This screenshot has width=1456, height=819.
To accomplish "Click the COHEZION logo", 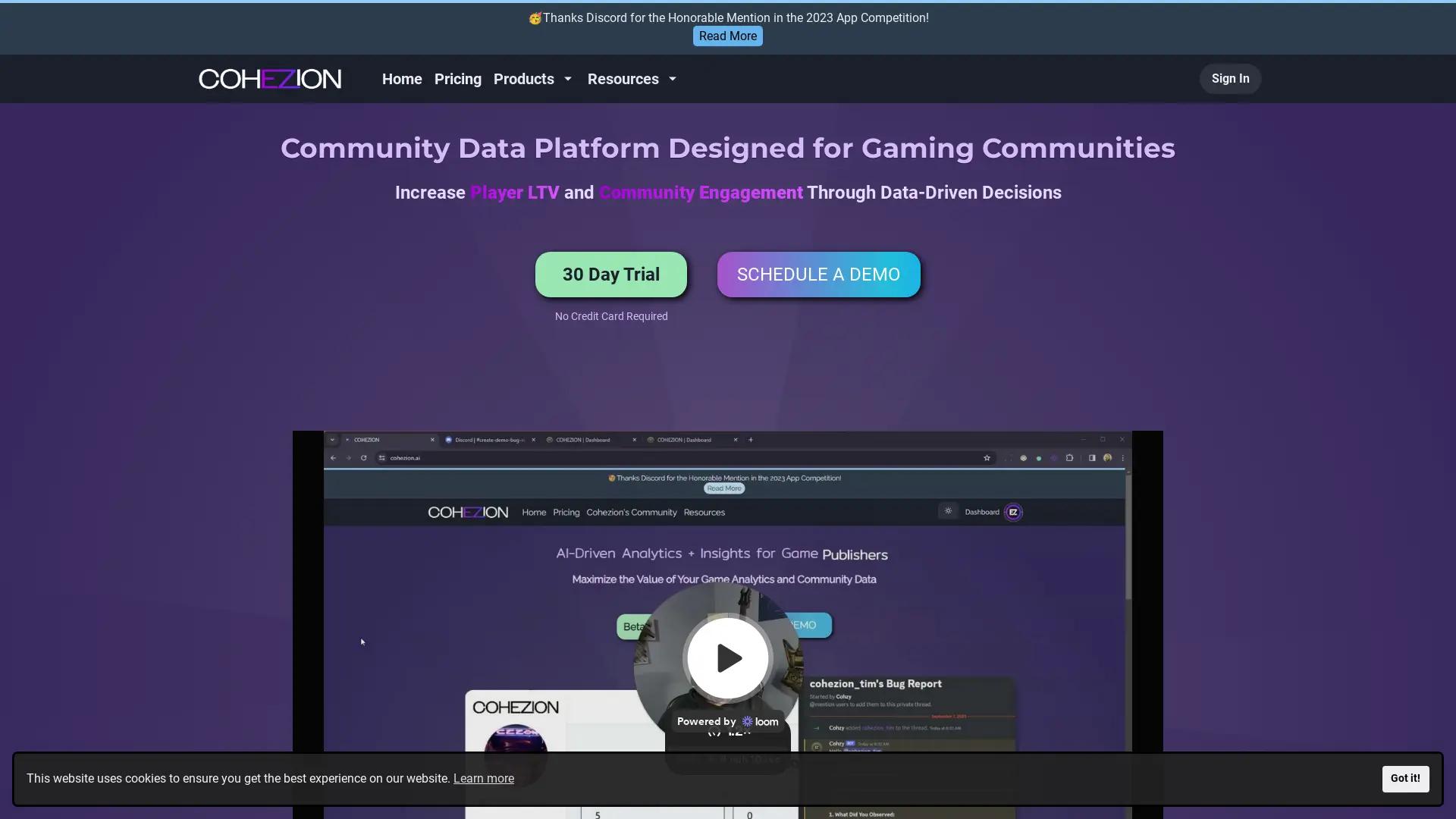I will pos(269,78).
